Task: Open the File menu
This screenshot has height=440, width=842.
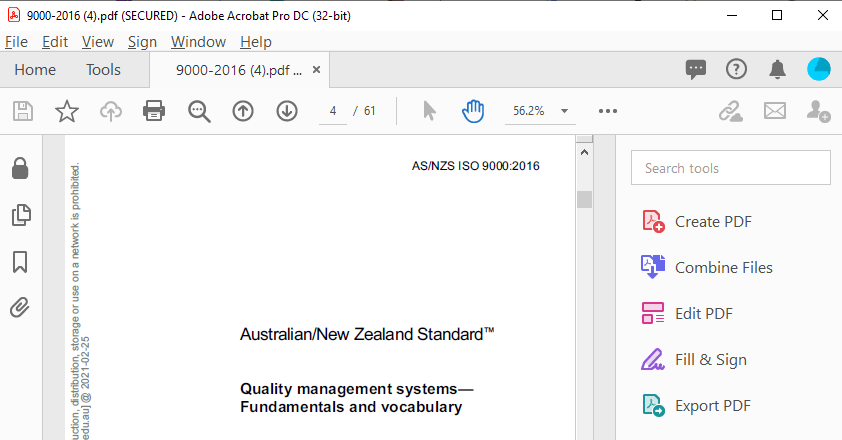Action: click(x=16, y=42)
